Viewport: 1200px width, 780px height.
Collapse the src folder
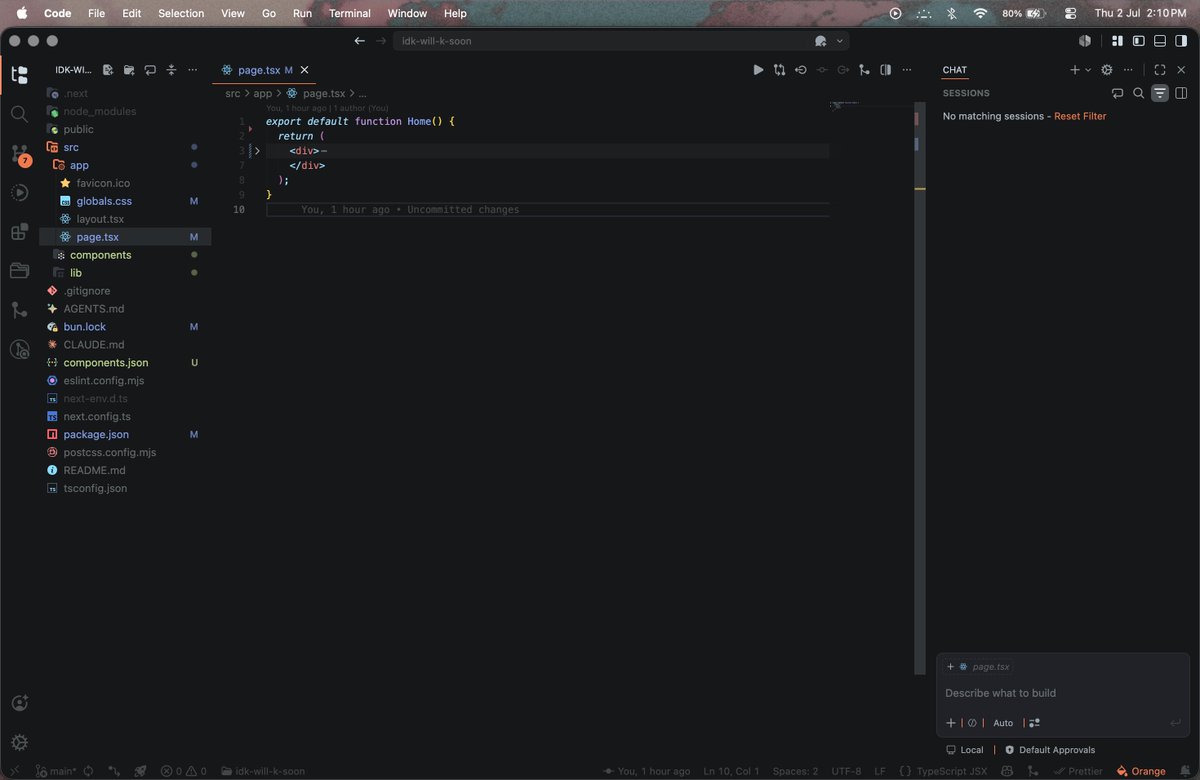click(70, 147)
